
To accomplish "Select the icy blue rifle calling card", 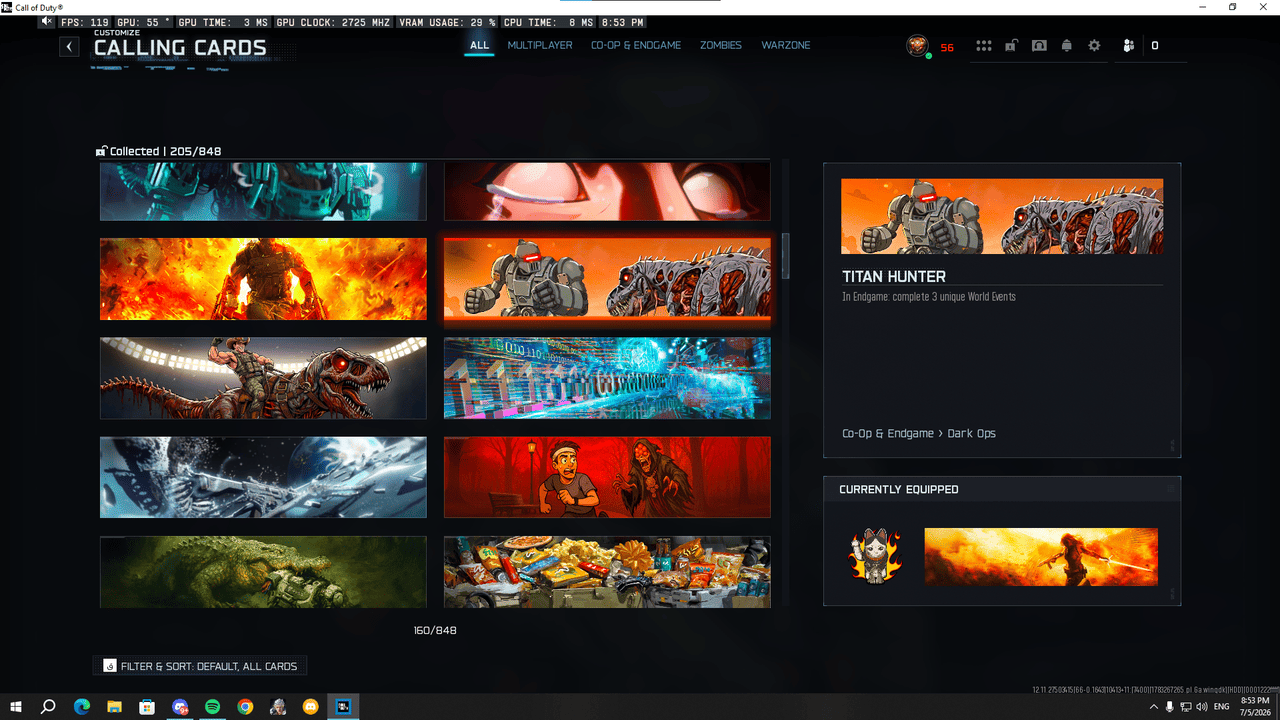I will (263, 477).
